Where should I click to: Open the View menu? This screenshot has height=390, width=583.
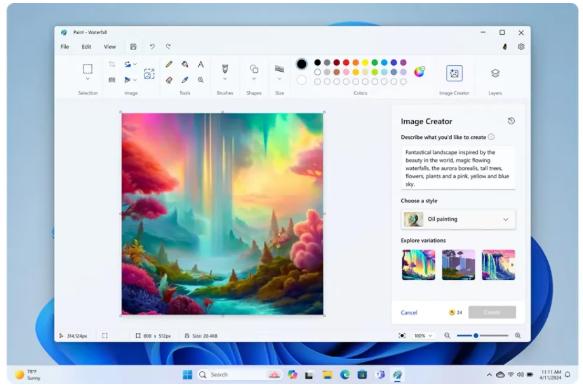click(x=110, y=46)
